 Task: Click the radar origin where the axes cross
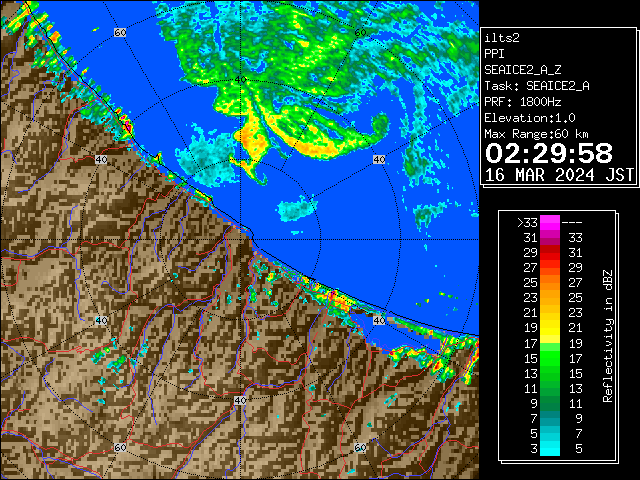click(x=240, y=240)
